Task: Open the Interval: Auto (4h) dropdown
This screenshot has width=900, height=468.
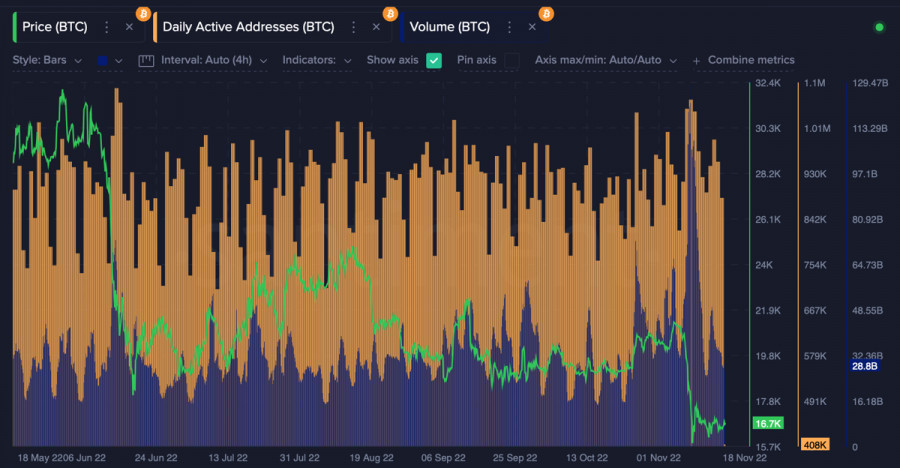Action: point(214,61)
